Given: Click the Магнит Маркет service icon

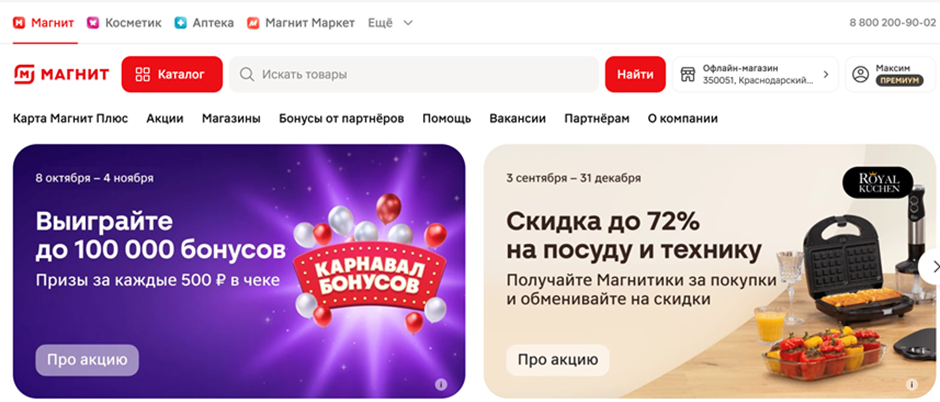Looking at the screenshot, I should tap(253, 23).
